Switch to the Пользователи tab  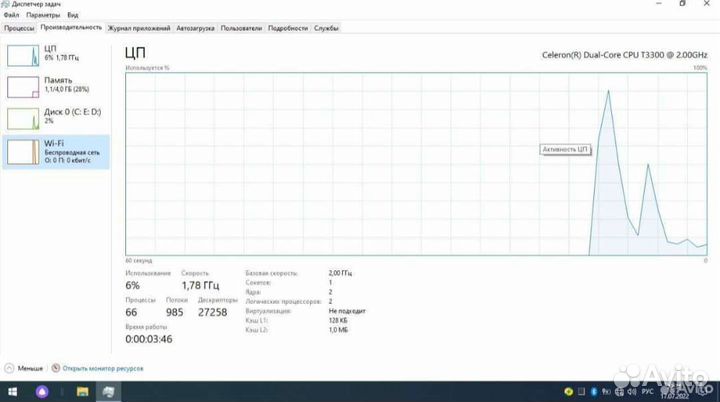[241, 28]
